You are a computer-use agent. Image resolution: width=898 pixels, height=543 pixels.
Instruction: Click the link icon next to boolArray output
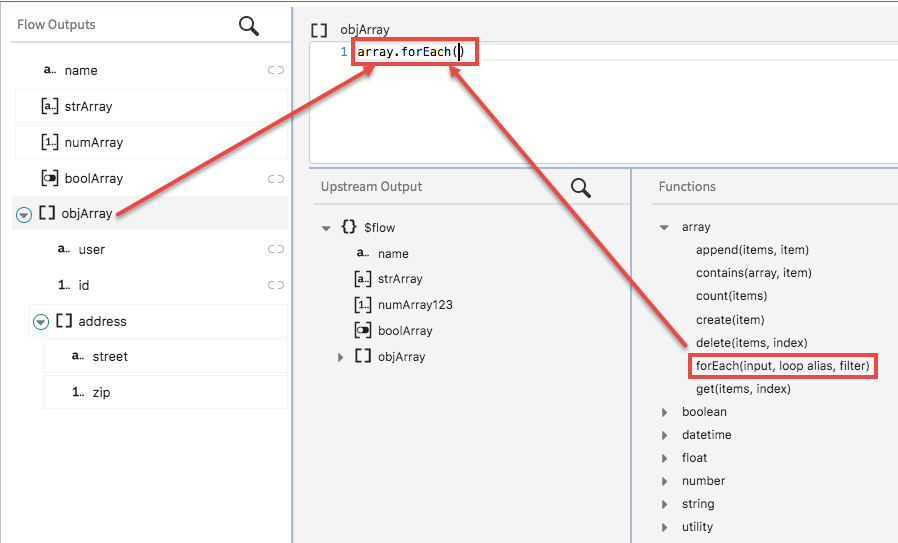tap(276, 179)
